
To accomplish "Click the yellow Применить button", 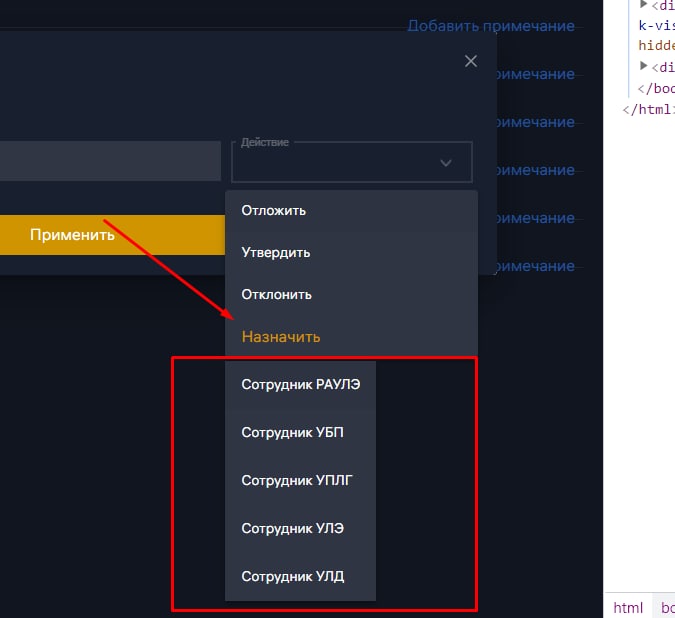I will coord(112,235).
